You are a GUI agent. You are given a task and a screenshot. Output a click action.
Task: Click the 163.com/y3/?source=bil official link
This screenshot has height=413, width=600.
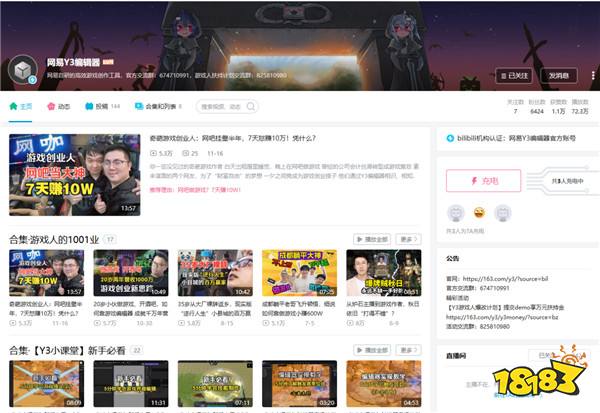505,279
